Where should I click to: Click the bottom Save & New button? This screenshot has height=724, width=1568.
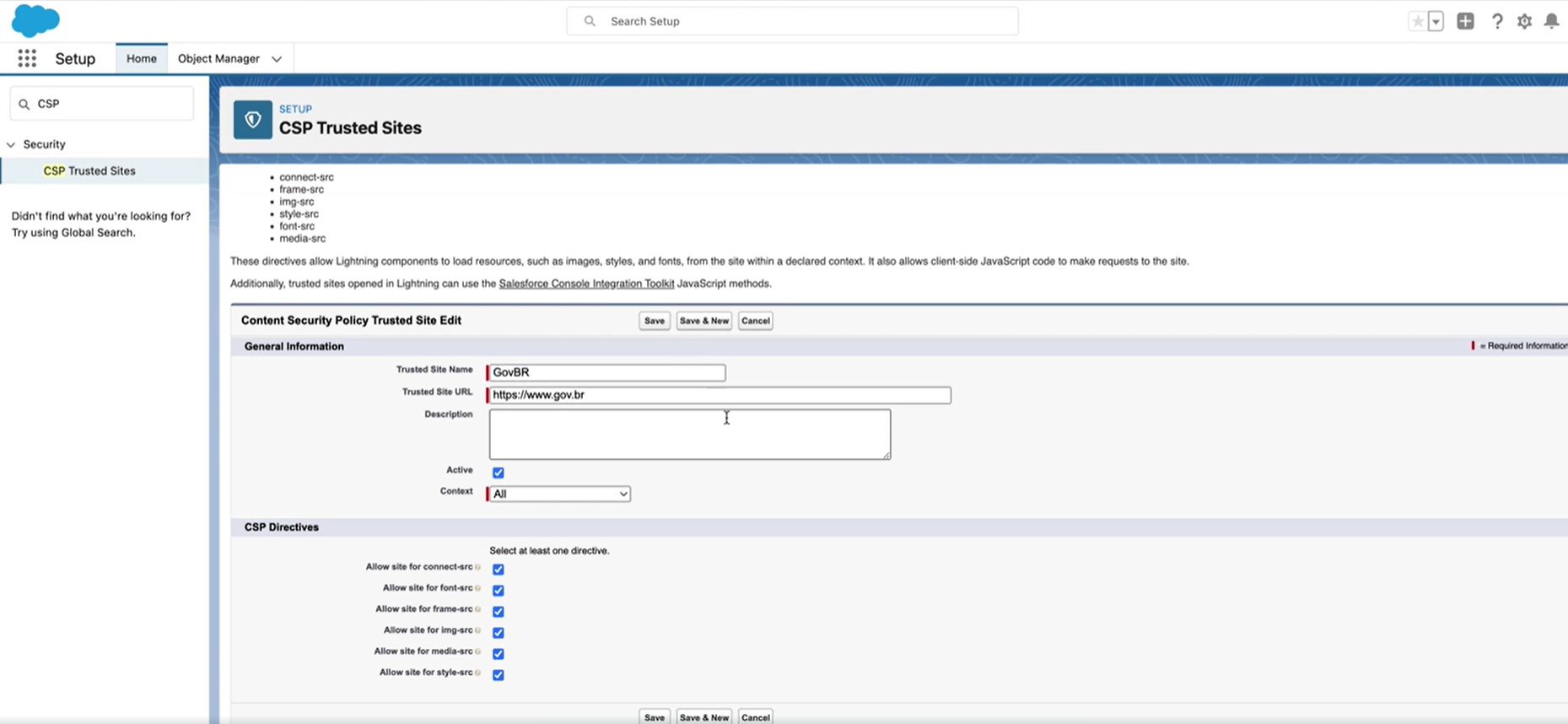[704, 717]
